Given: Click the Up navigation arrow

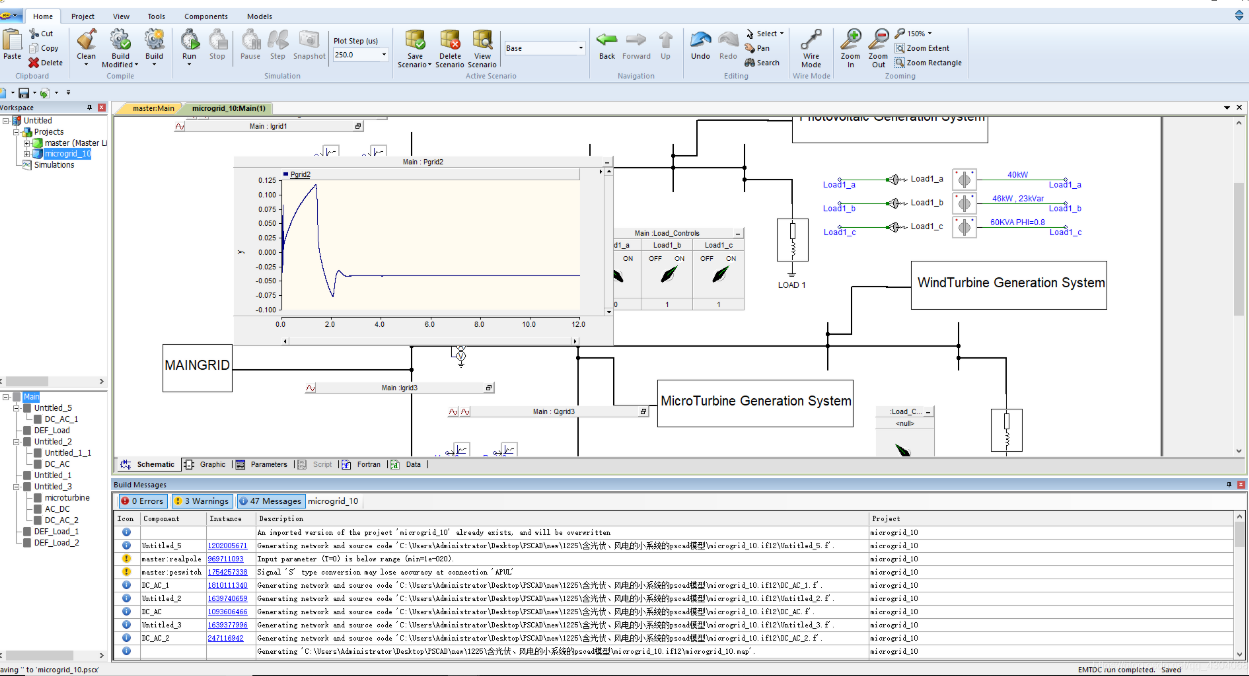Looking at the screenshot, I should point(665,39).
